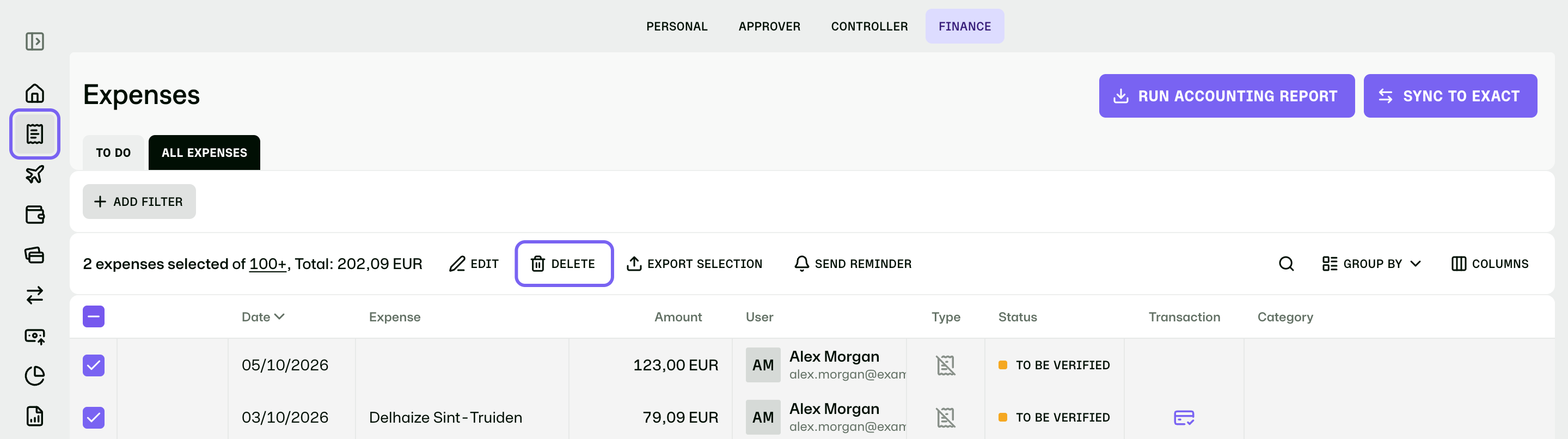Switch to the Approver tab
Screen dimensions: 1568x439
click(769, 26)
